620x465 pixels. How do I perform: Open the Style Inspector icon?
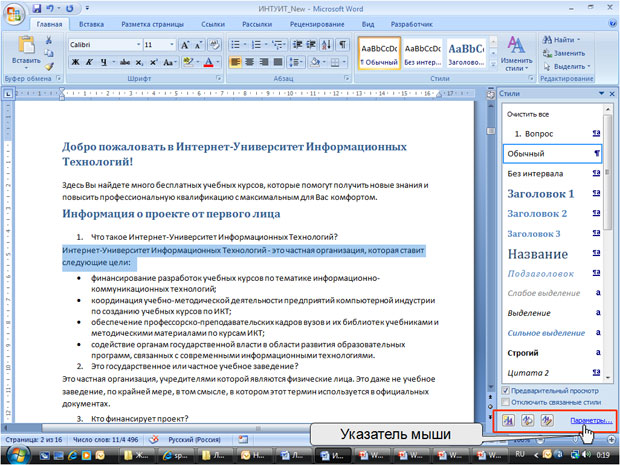527,420
